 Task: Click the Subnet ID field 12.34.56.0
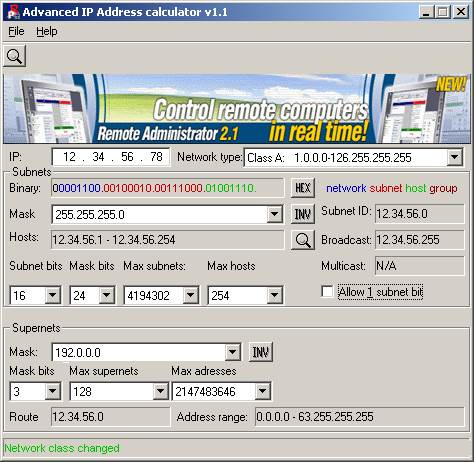419,214
